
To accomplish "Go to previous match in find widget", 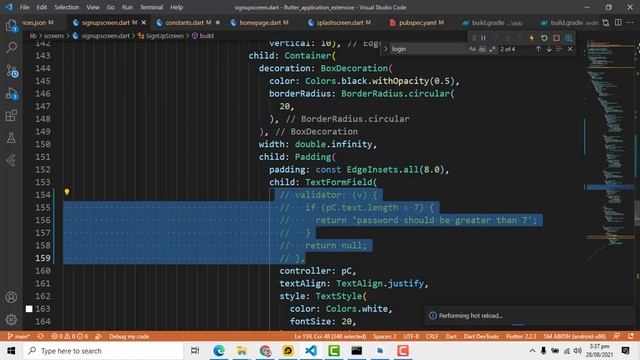I will click(538, 49).
